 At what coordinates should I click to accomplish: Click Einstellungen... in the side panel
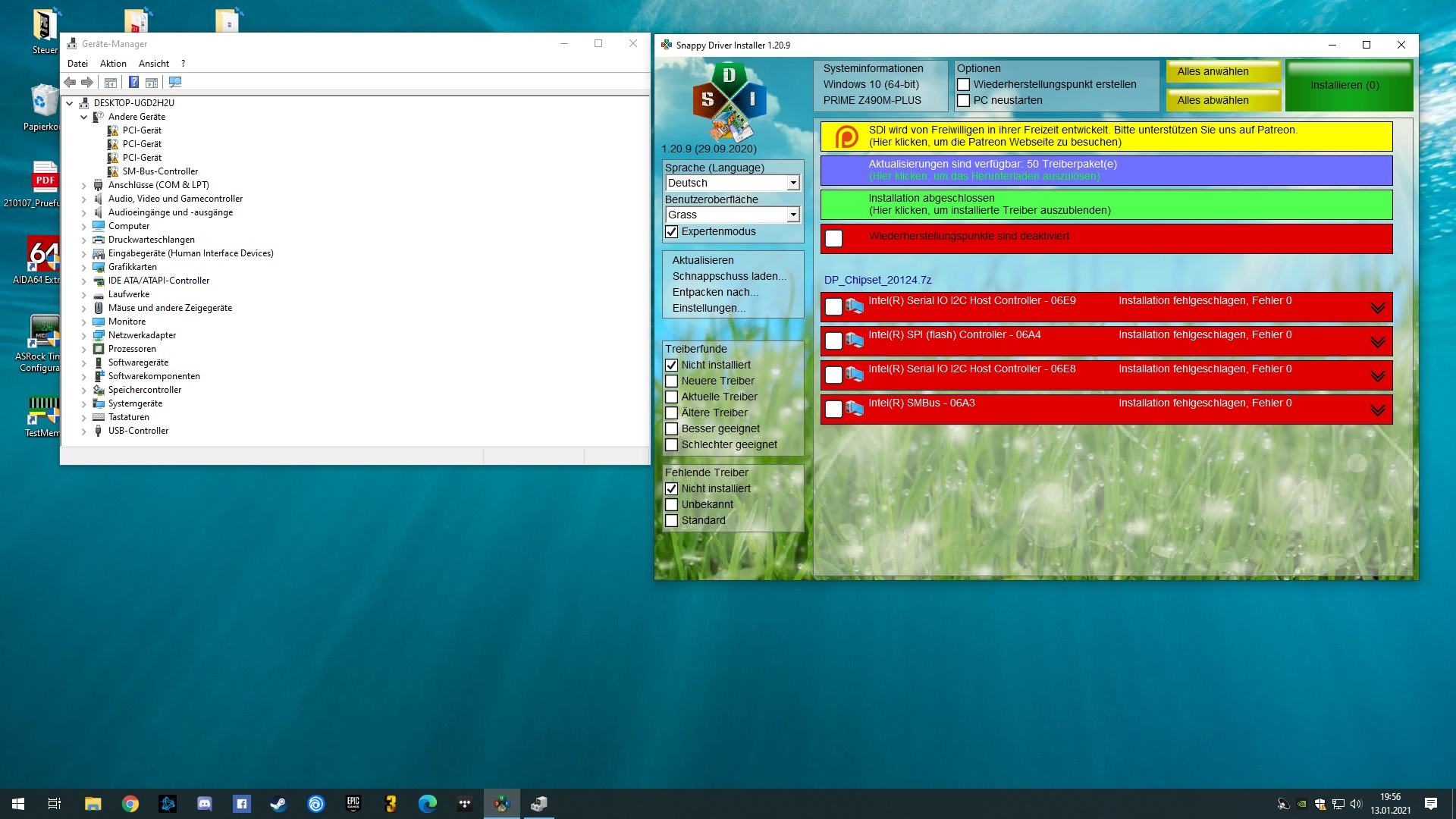click(x=708, y=308)
